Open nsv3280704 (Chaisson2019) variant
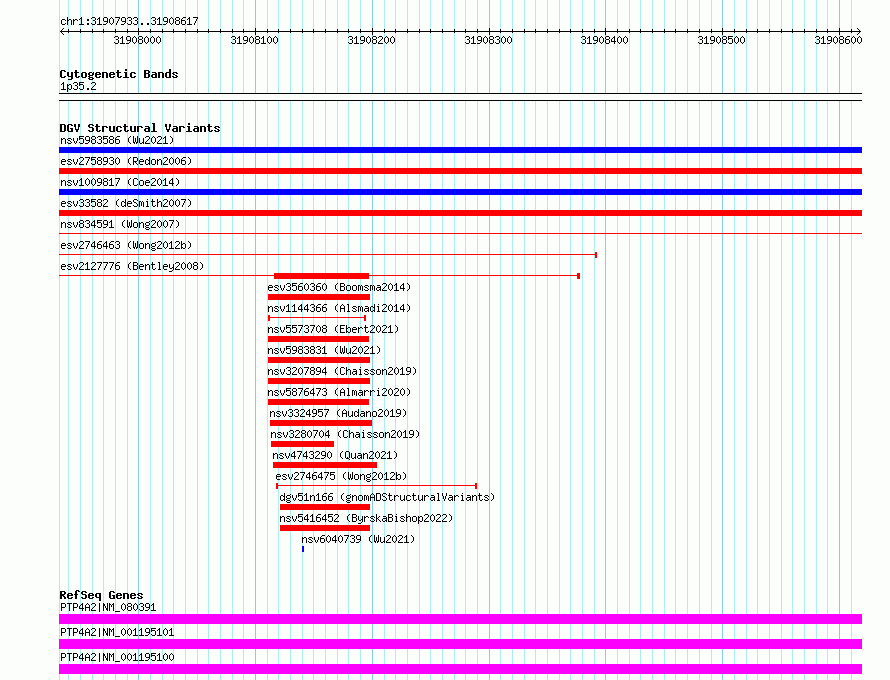Image resolution: width=890 pixels, height=680 pixels. [x=345, y=434]
